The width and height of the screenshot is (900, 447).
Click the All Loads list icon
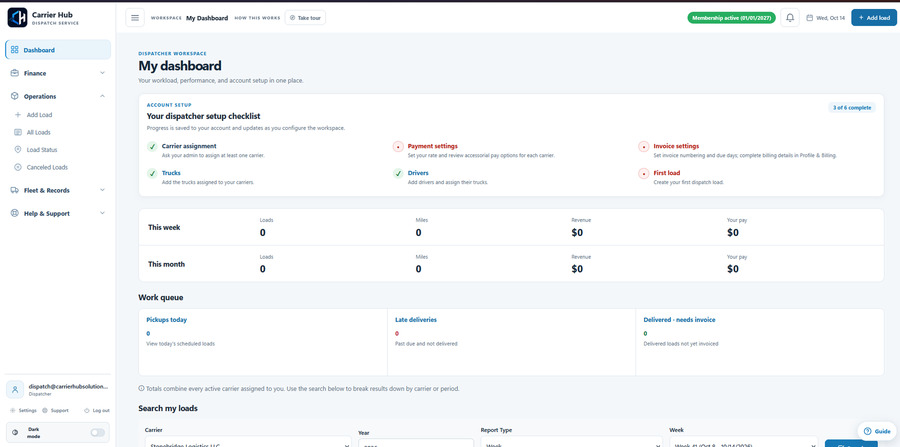pos(17,132)
